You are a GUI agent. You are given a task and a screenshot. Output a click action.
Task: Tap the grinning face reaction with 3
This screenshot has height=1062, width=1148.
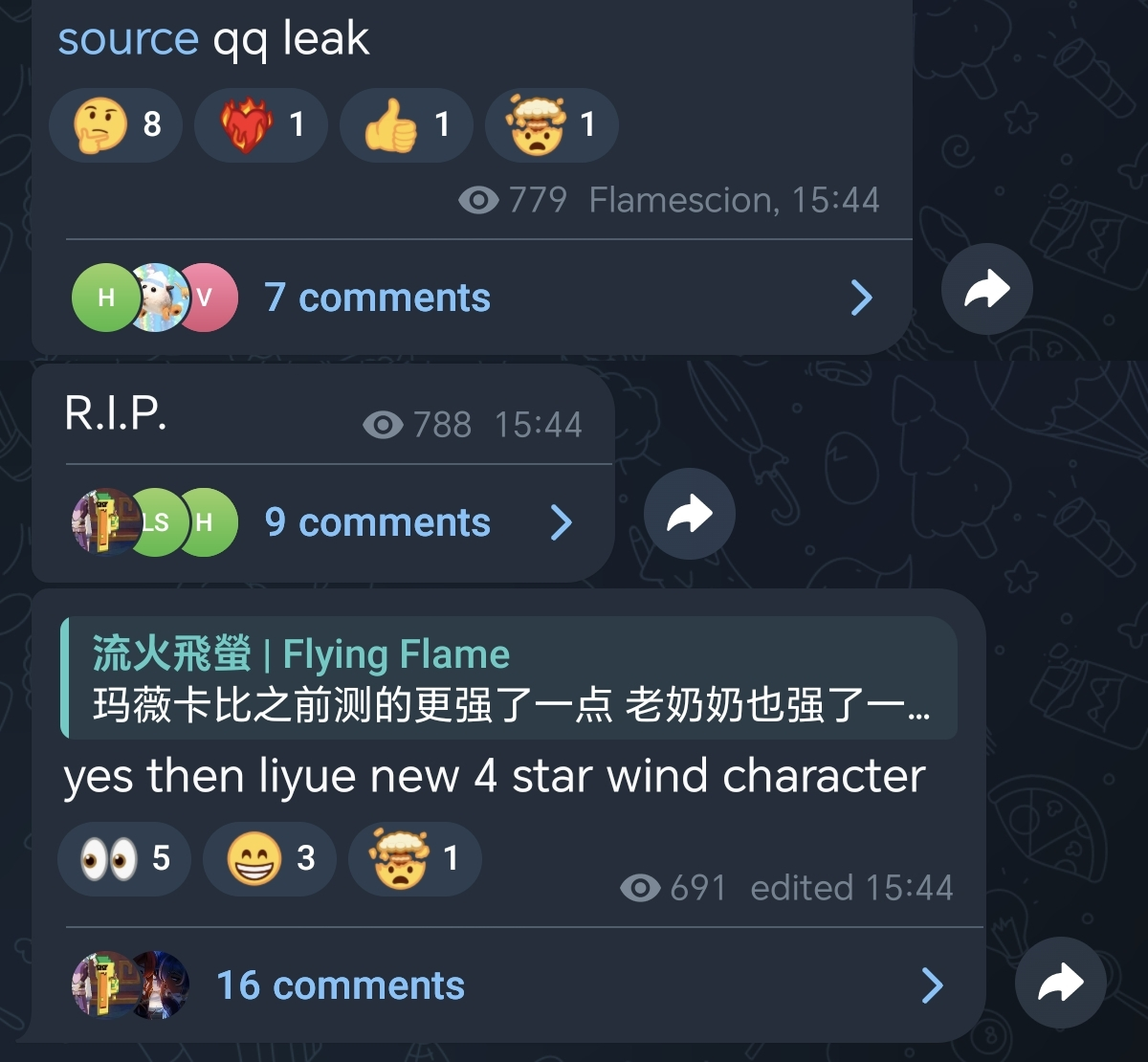(270, 858)
